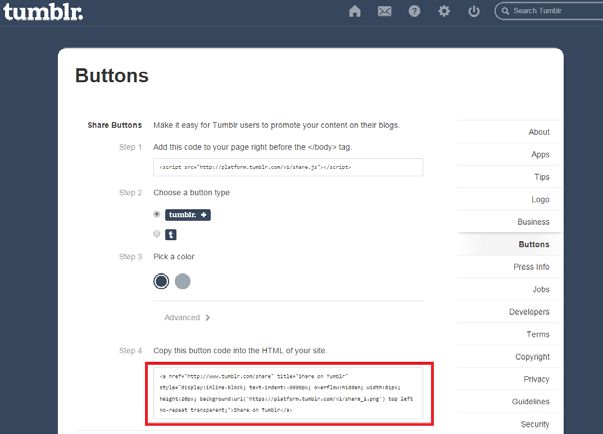View the Copyright page
The width and height of the screenshot is (603, 434).
(x=532, y=357)
